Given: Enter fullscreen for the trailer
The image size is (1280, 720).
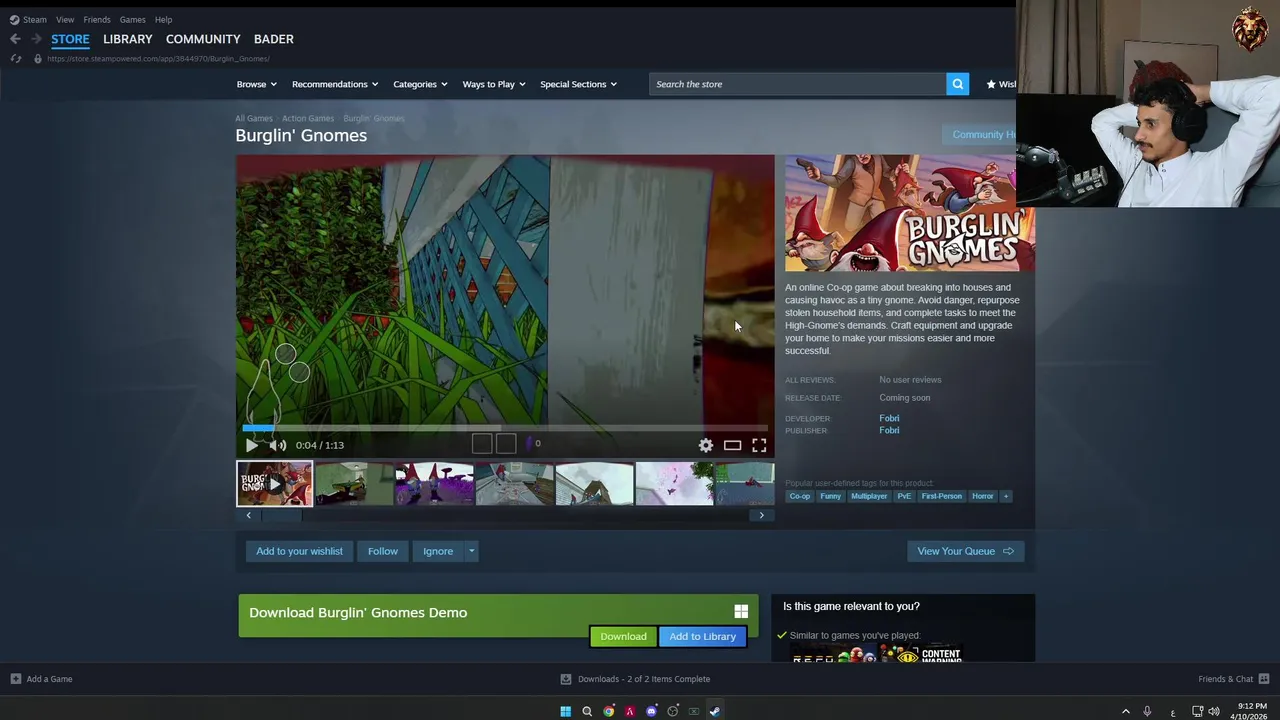Looking at the screenshot, I should tap(759, 445).
